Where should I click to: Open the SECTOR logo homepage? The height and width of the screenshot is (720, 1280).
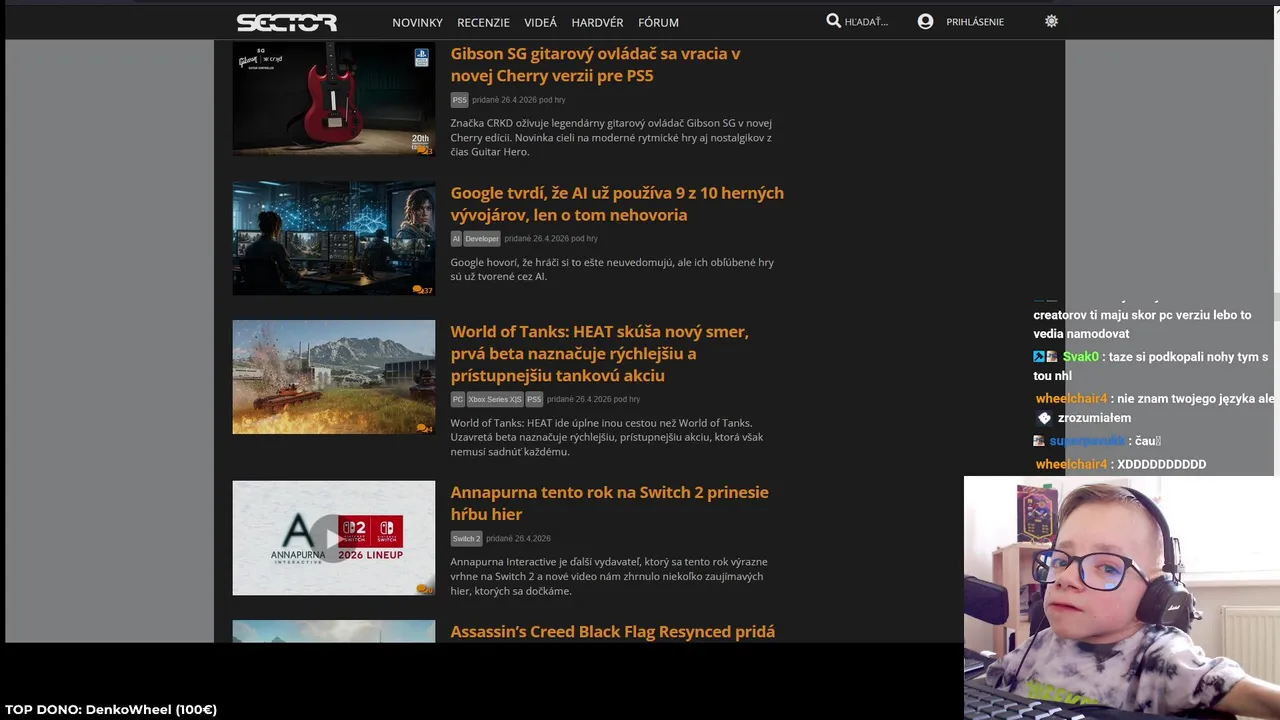click(287, 22)
